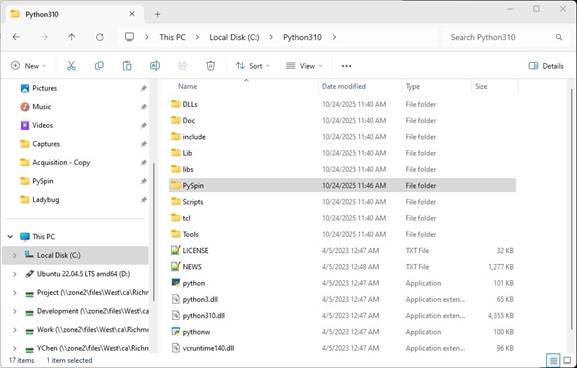The height and width of the screenshot is (368, 577).
Task: Click Python310 breadcrumb segment
Action: click(x=302, y=37)
